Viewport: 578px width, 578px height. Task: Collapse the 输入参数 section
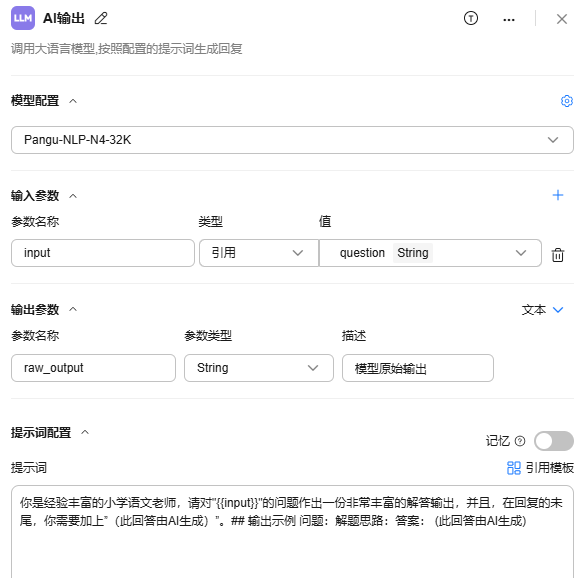click(73, 196)
